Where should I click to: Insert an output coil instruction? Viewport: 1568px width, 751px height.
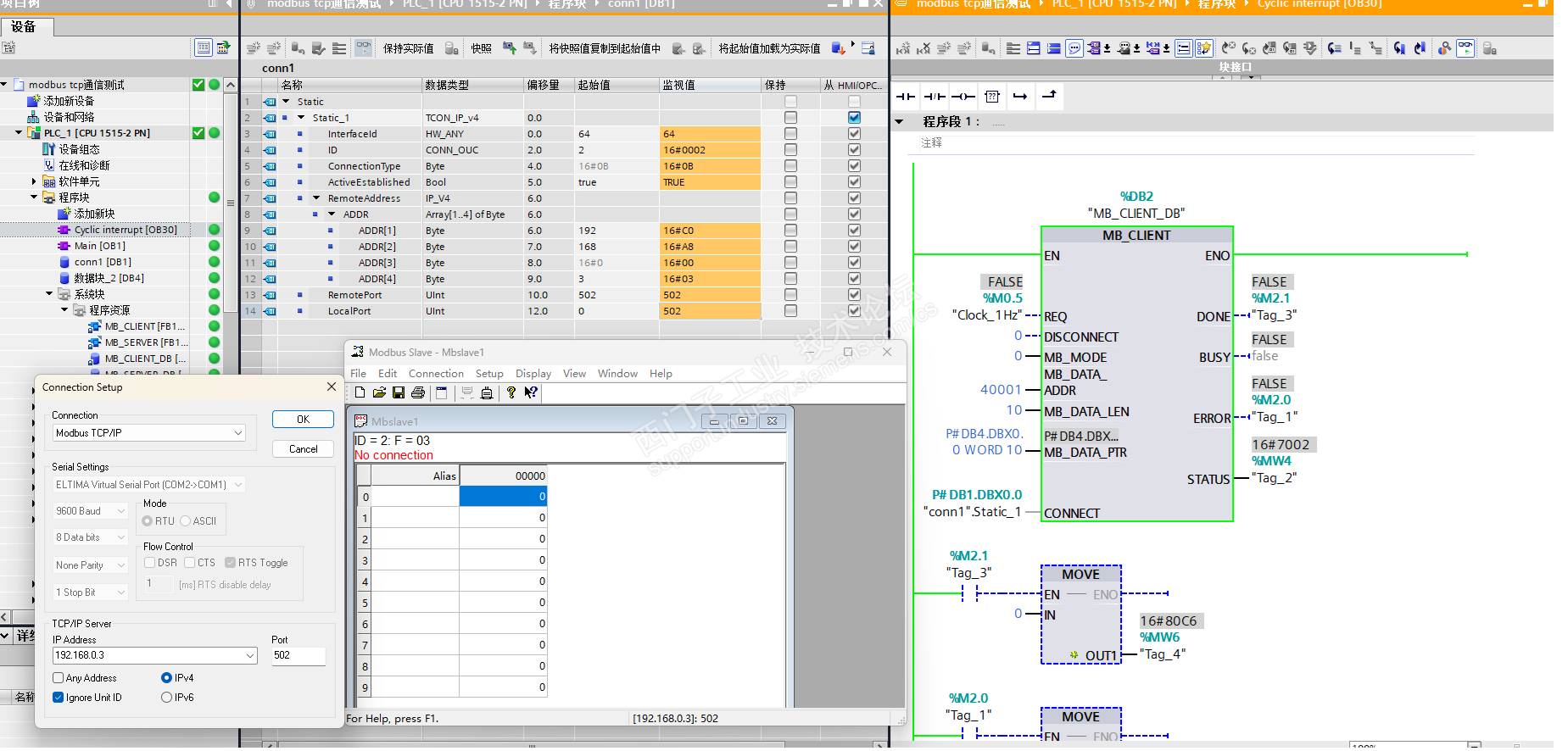tap(963, 97)
